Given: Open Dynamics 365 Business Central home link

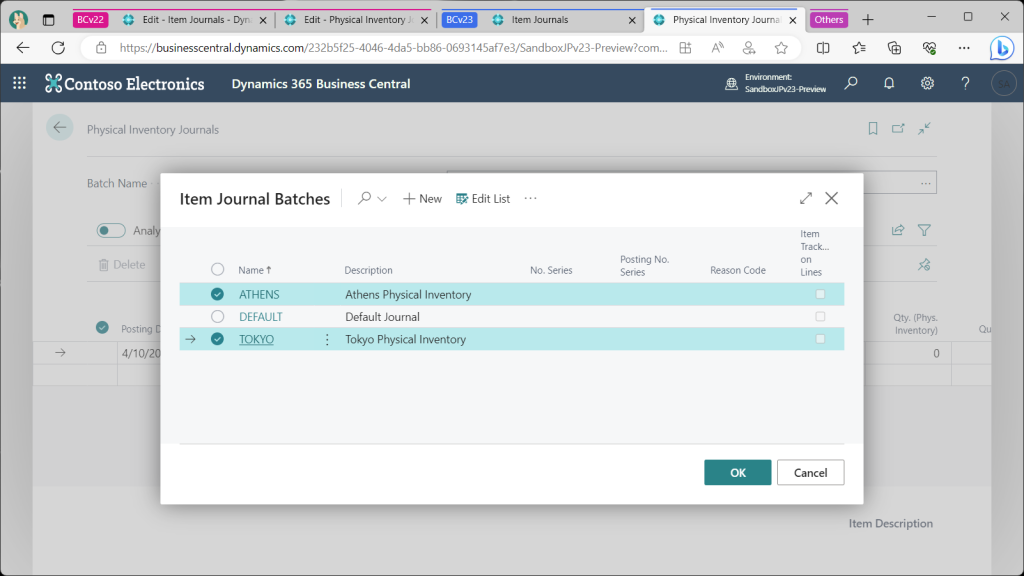Looking at the screenshot, I should 321,84.
